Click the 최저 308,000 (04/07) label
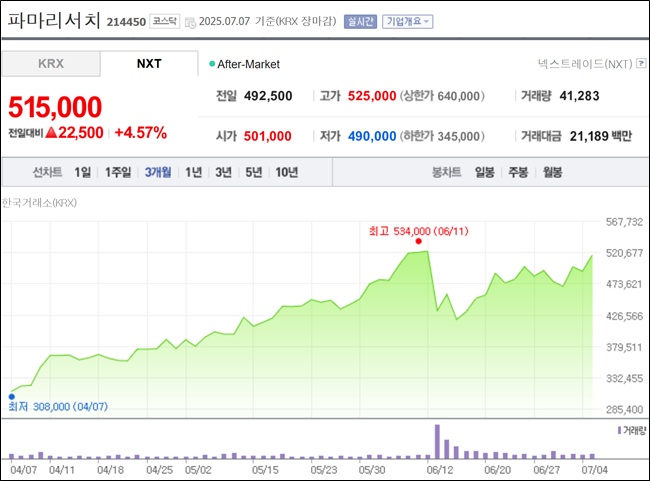 (x=58, y=406)
